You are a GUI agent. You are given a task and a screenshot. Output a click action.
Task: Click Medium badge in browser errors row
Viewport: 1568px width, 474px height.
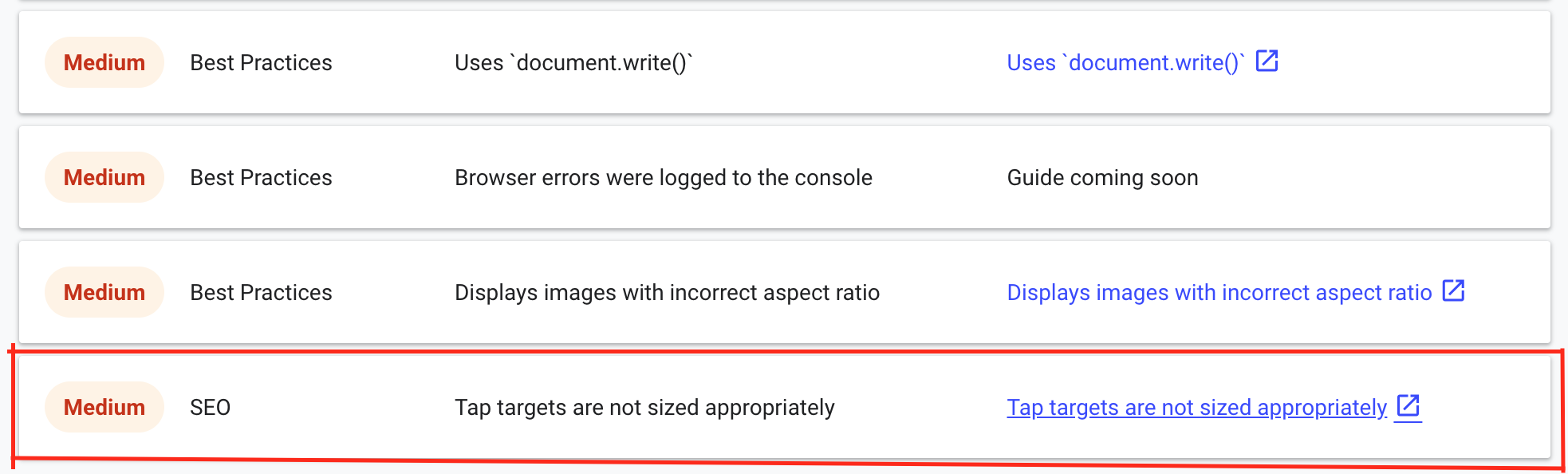coord(104,177)
